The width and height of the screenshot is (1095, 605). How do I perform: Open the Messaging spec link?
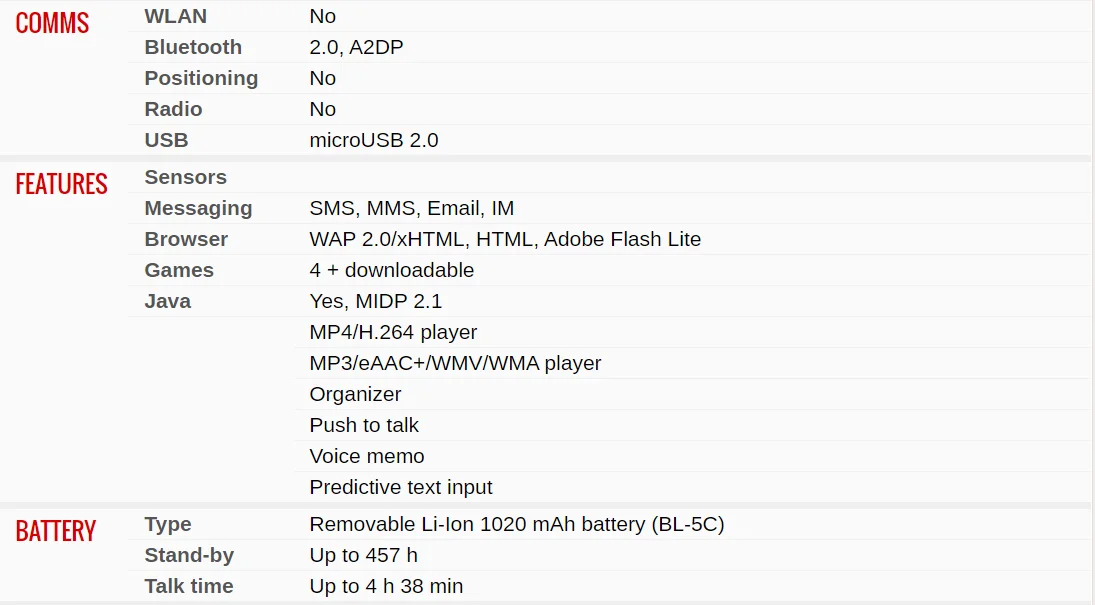pos(198,208)
